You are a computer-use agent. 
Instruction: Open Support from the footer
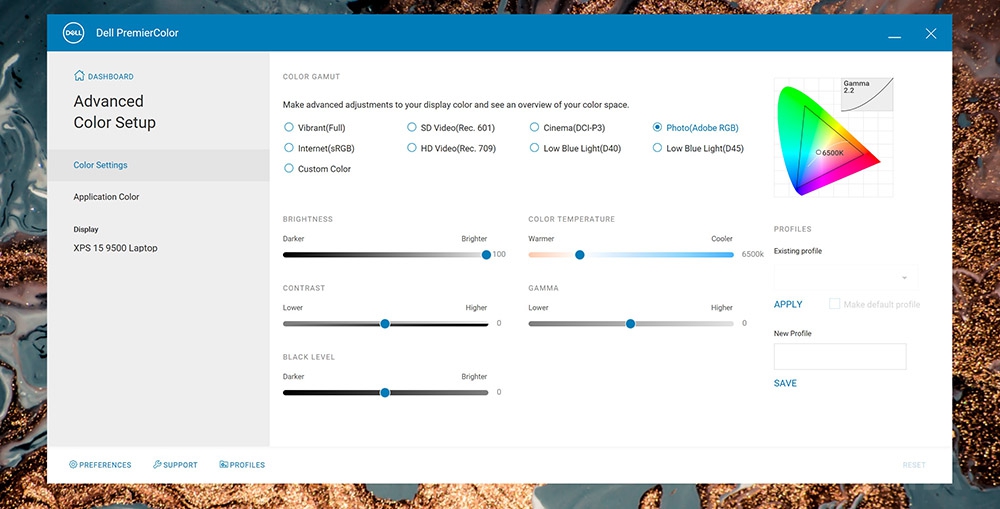point(180,465)
